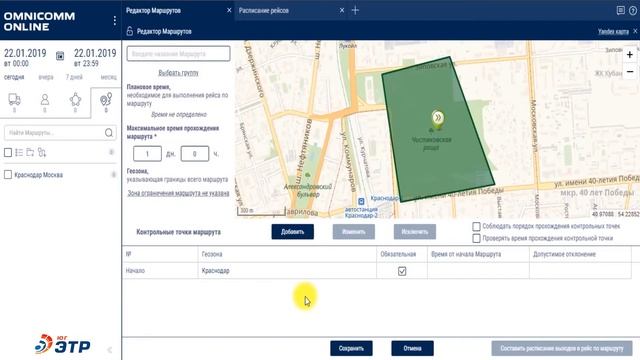Click the Сохранить button
This screenshot has height=360, width=640.
coord(351,349)
